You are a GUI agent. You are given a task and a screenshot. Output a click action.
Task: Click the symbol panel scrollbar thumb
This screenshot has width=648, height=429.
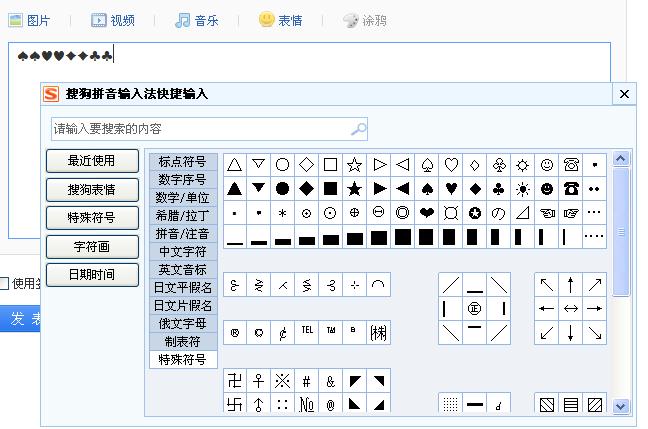click(x=621, y=232)
